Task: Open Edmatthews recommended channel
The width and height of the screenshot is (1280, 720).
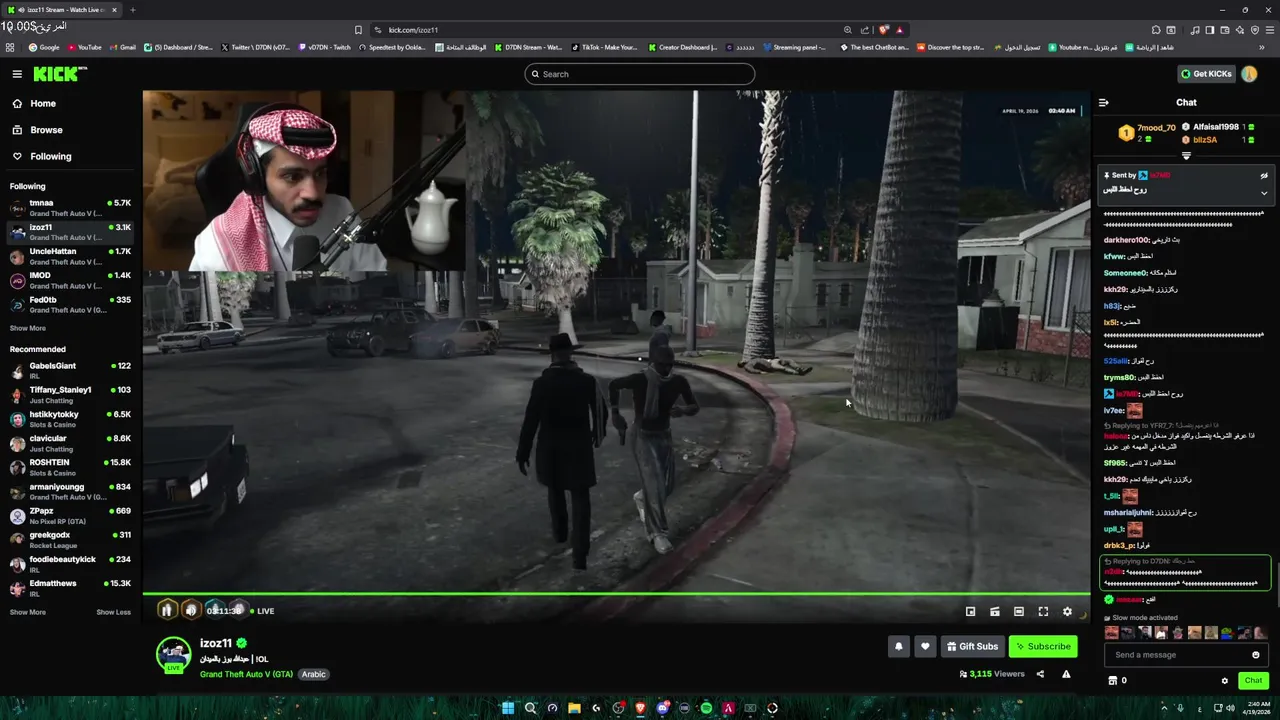Action: [x=70, y=588]
